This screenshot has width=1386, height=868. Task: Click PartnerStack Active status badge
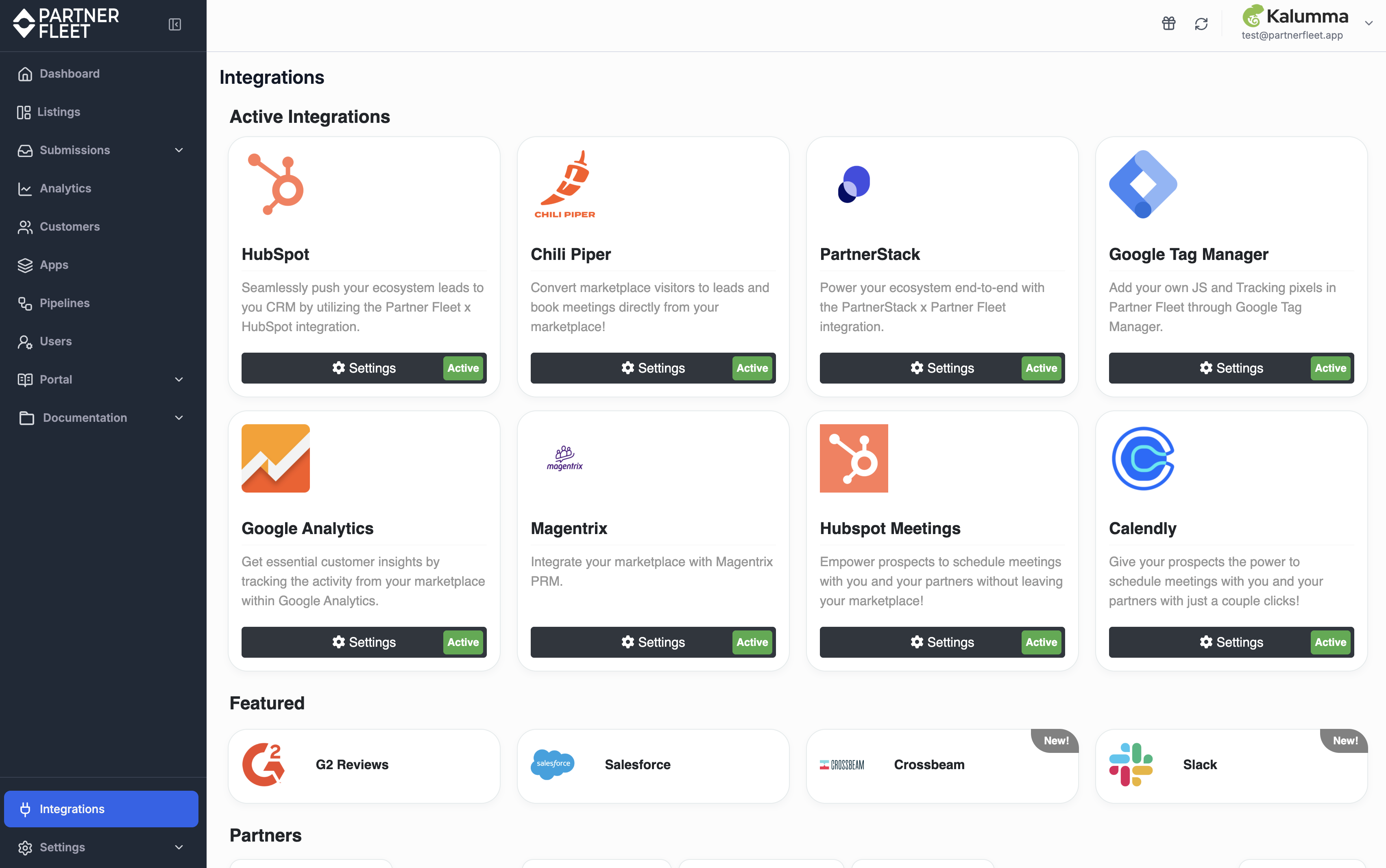tap(1042, 368)
